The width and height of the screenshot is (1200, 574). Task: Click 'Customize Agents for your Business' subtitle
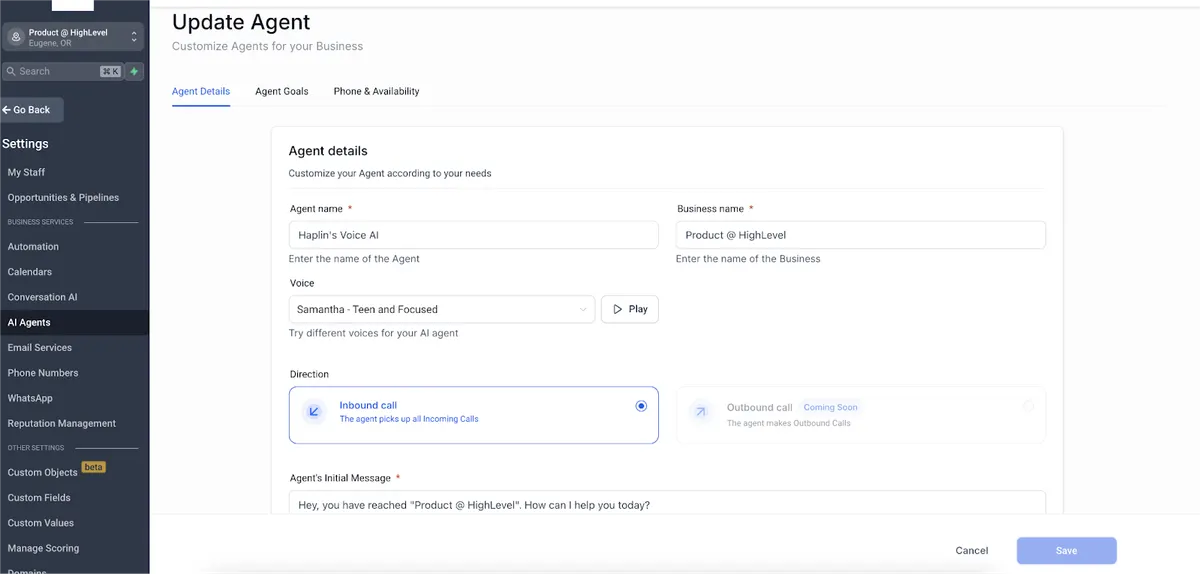[x=267, y=46]
